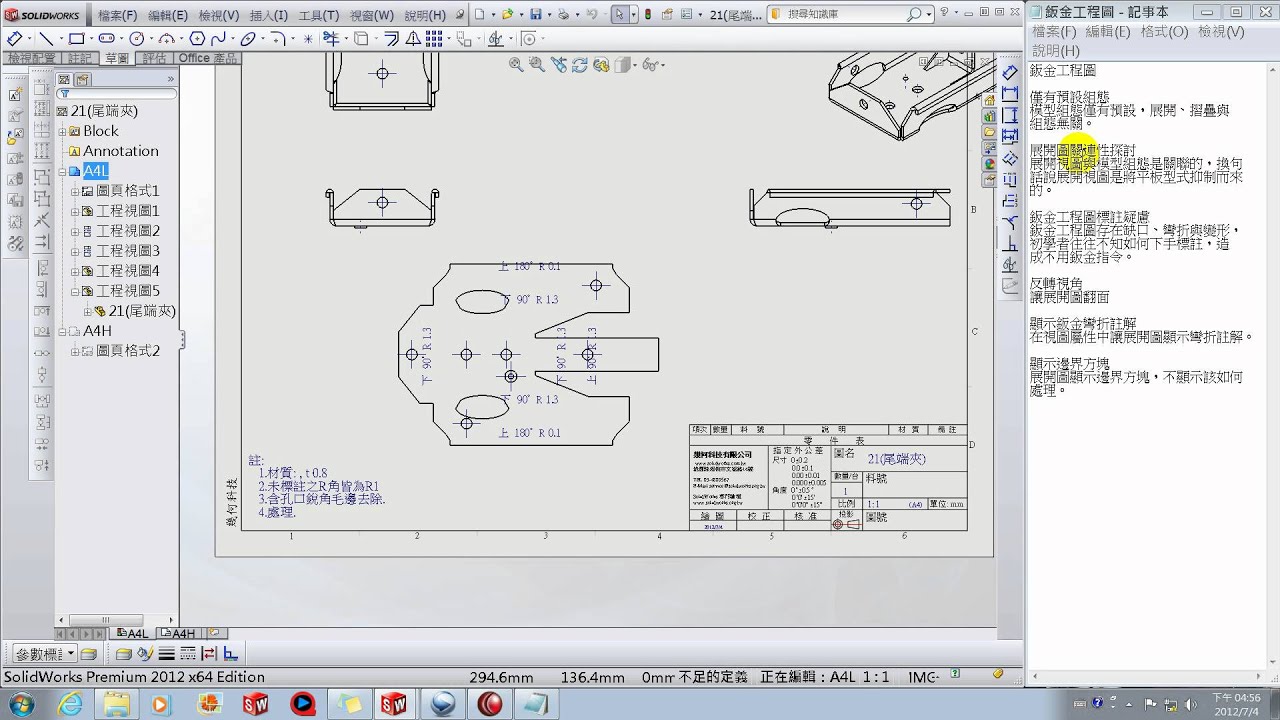Click the Layer Properties icon in bottom toolbar
This screenshot has height=720, width=1280.
[88, 654]
